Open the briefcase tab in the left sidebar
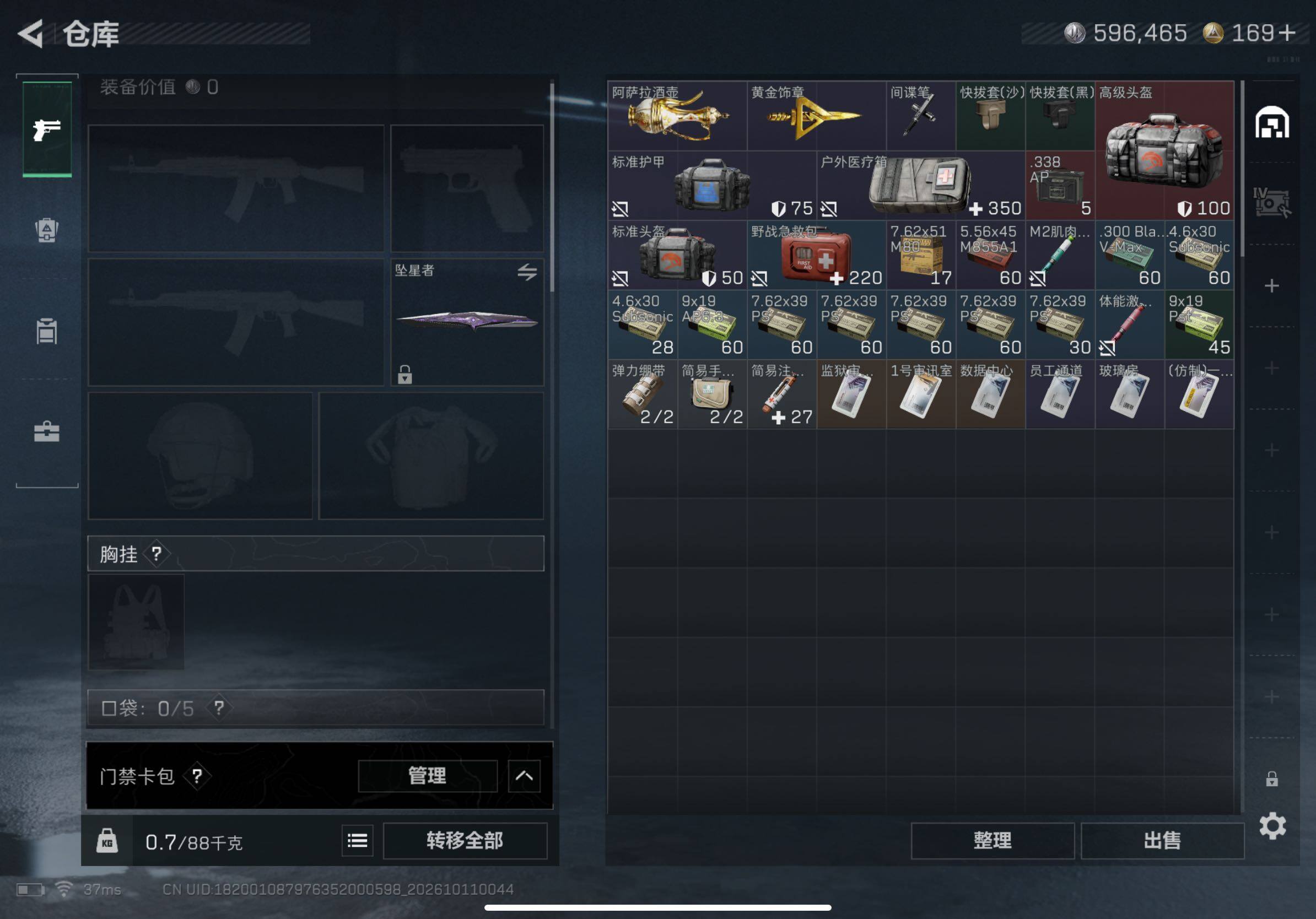The width and height of the screenshot is (1316, 919). tap(47, 432)
